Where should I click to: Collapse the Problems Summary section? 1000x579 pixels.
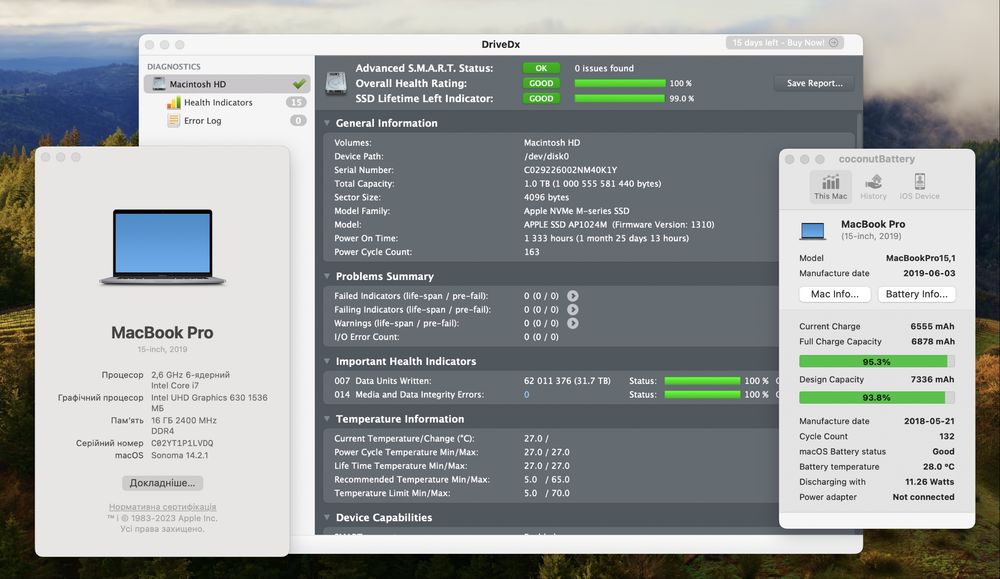click(327, 276)
